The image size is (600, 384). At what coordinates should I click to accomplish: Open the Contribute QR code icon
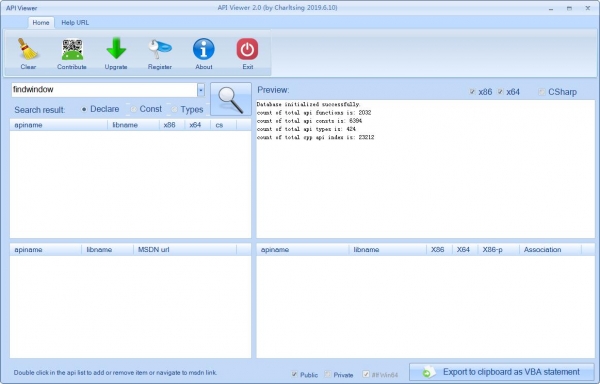[x=72, y=49]
